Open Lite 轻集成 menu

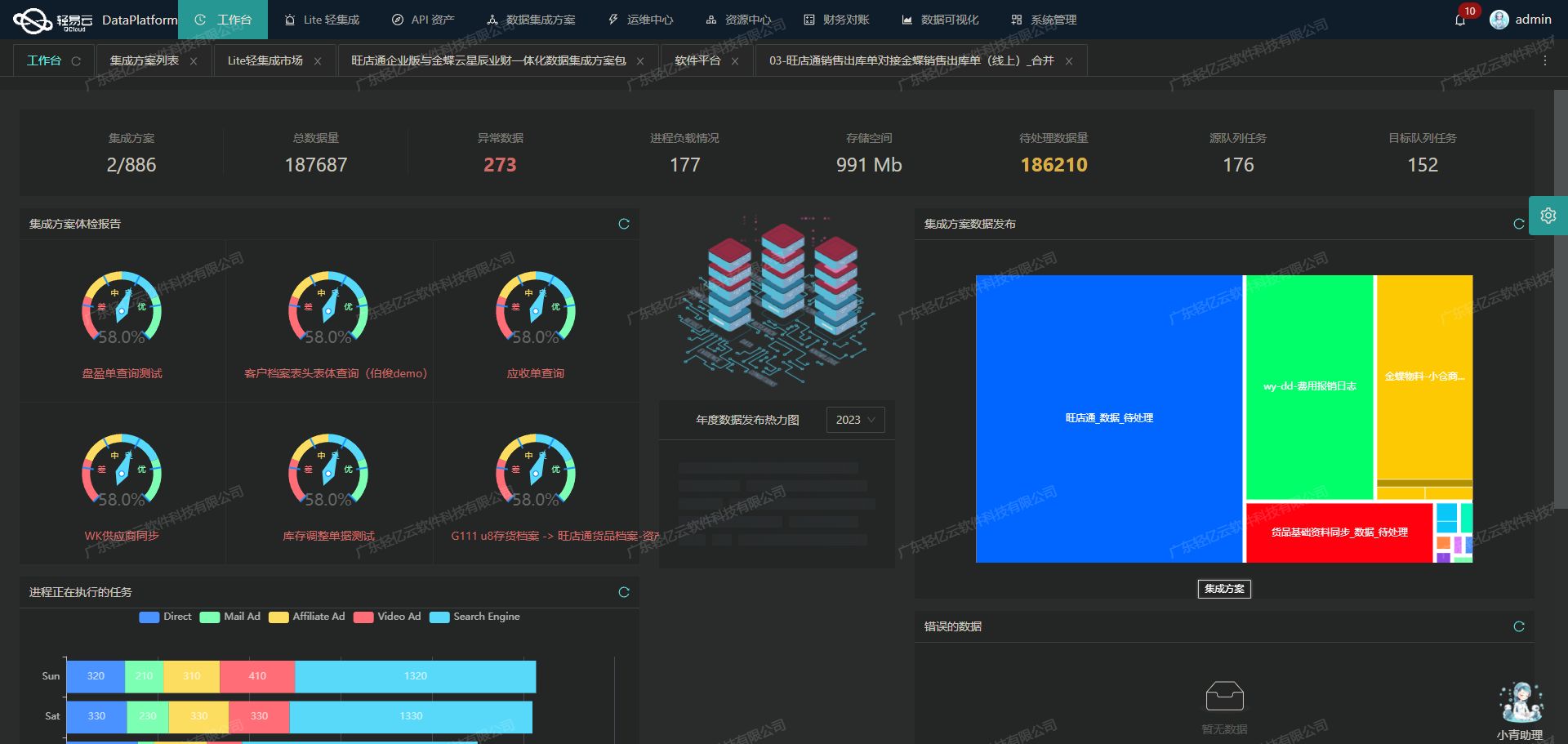[322, 20]
